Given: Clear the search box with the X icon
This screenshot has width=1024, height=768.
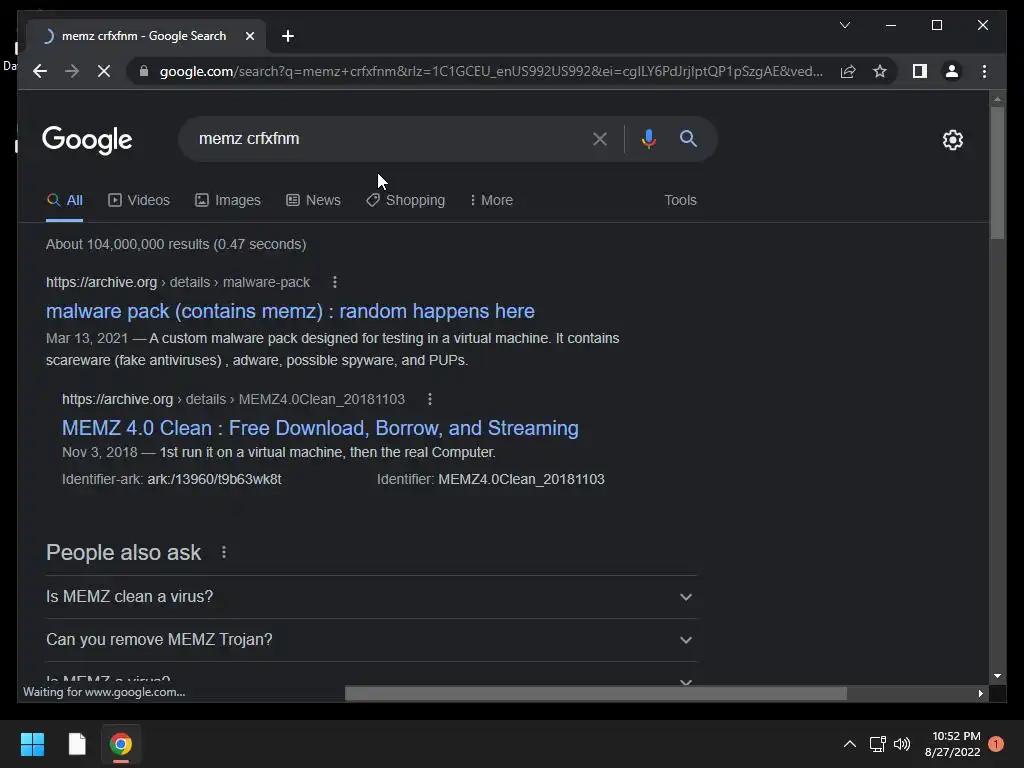Looking at the screenshot, I should [x=600, y=138].
